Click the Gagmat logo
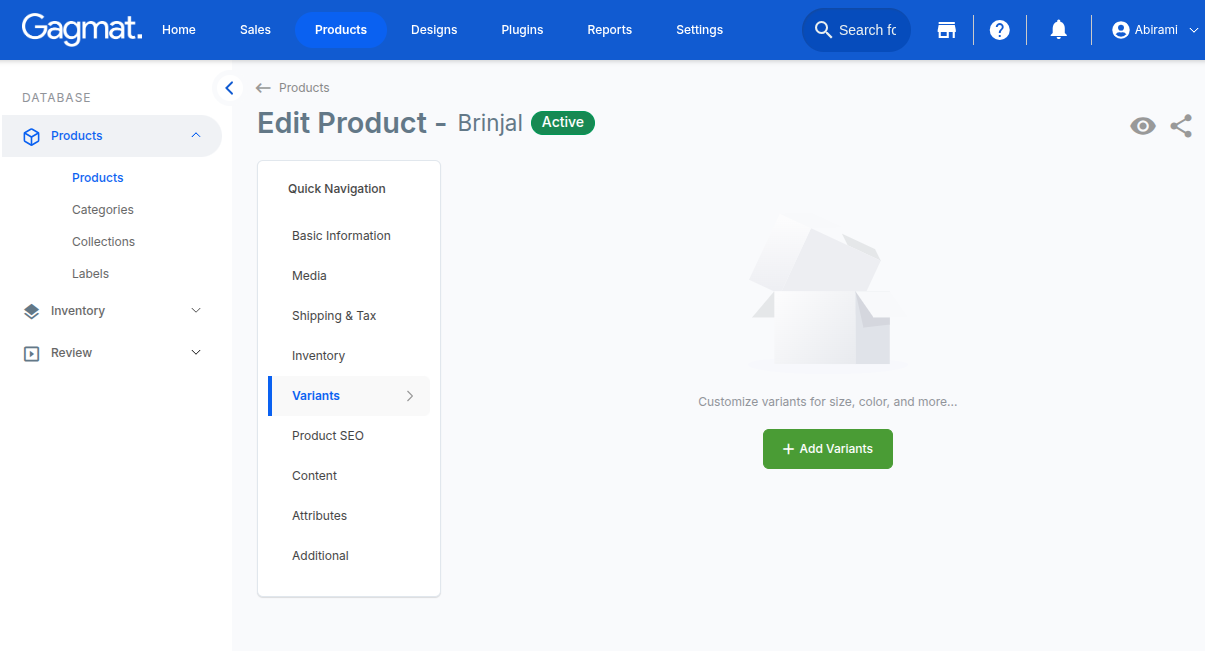Screen dimensions: 1205x651 [82, 29]
